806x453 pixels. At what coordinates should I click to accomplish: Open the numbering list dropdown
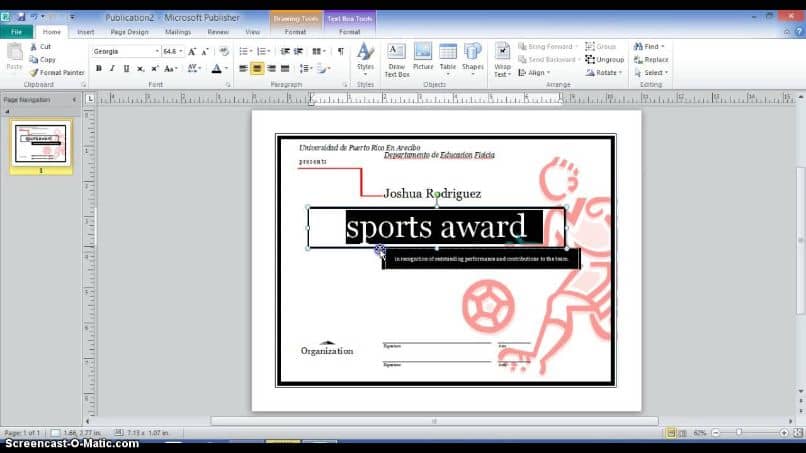coord(263,51)
